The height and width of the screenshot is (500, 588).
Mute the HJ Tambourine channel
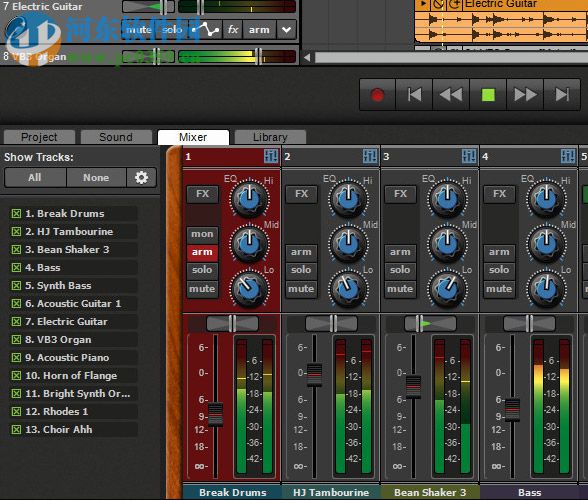pos(302,289)
